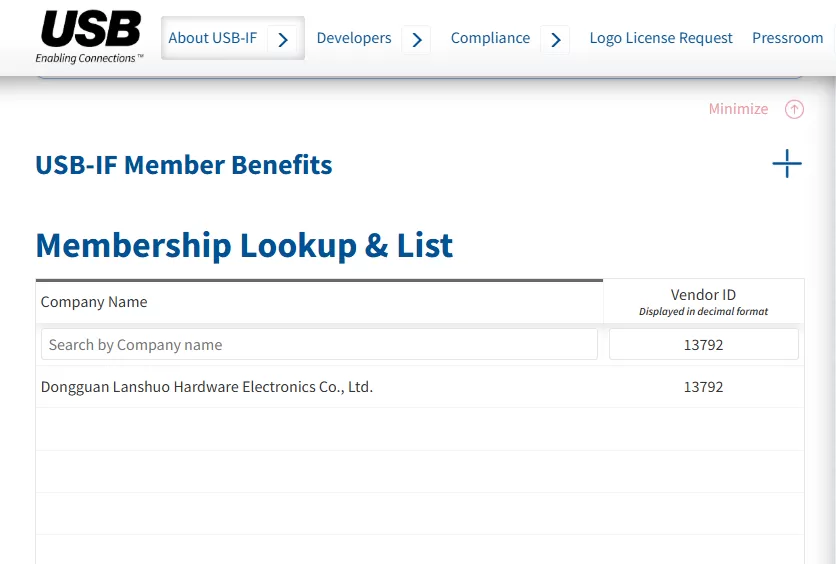The width and height of the screenshot is (836, 564).
Task: Visit the Pressroom link
Action: 787,38
